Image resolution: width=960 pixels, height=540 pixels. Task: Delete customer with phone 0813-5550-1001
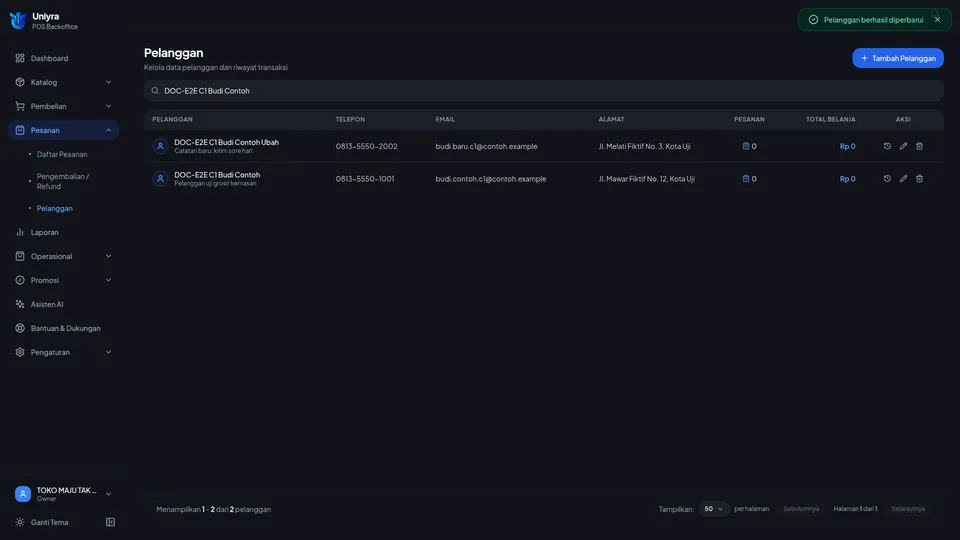click(x=919, y=179)
